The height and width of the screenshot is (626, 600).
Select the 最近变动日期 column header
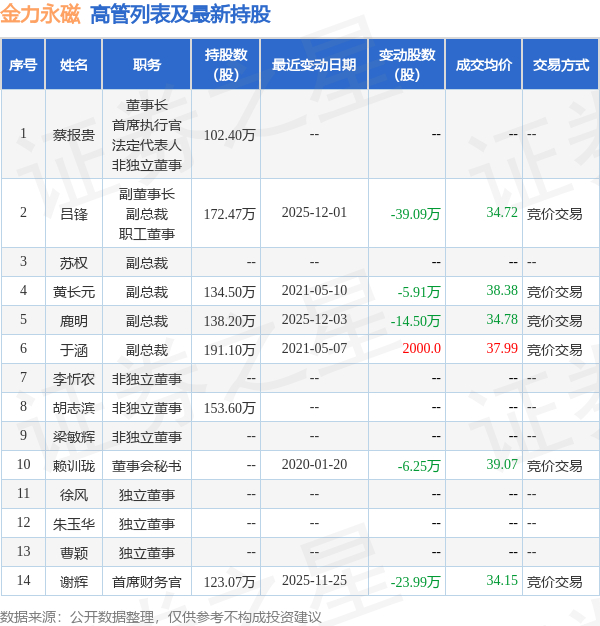pos(314,65)
